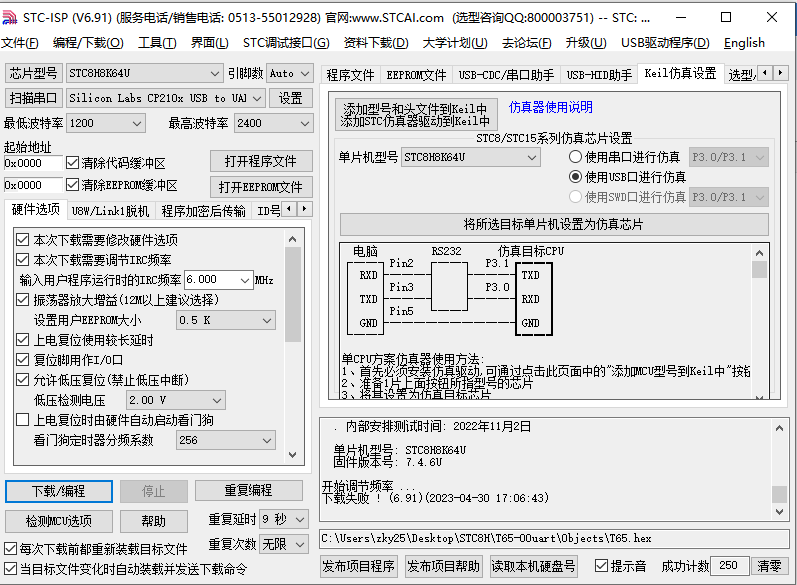
Task: Open IRC frequency 6.000 dropdown
Action: click(x=219, y=280)
